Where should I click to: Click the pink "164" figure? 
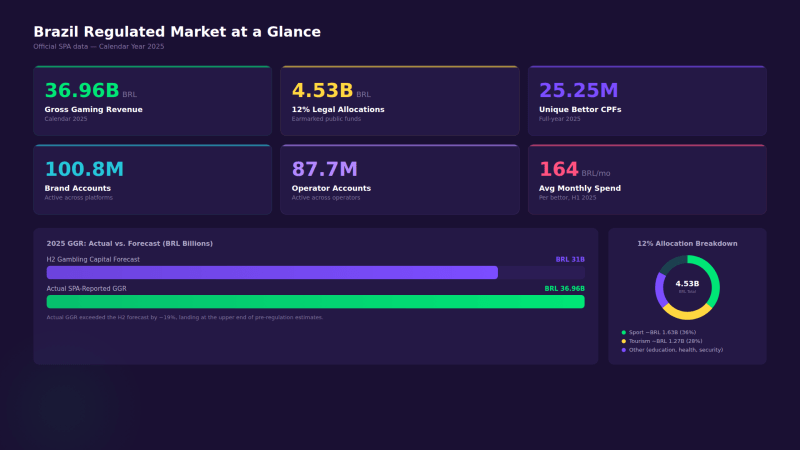tap(559, 169)
